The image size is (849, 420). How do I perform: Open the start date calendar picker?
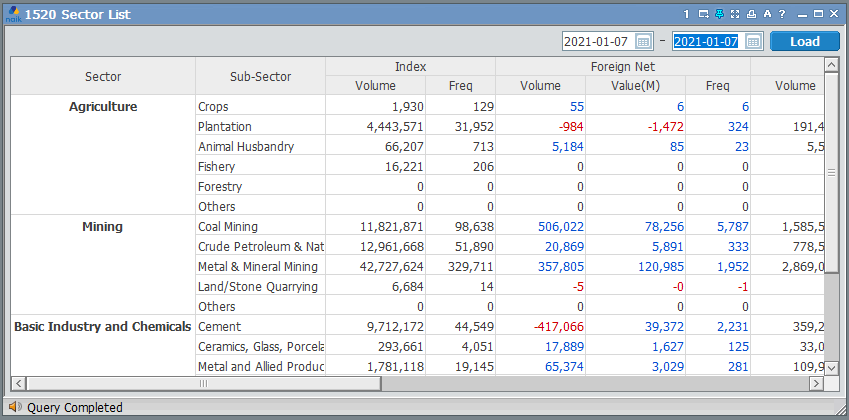pyautogui.click(x=644, y=41)
